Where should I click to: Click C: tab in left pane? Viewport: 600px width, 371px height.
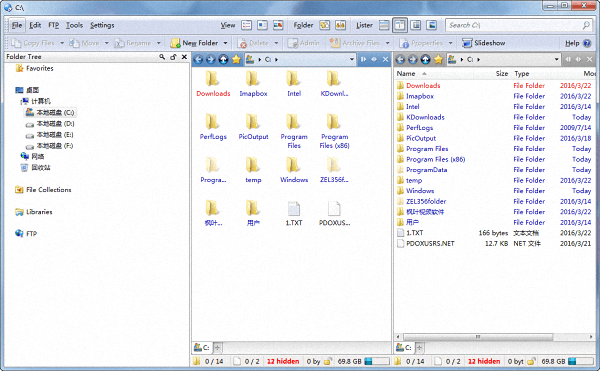point(202,347)
